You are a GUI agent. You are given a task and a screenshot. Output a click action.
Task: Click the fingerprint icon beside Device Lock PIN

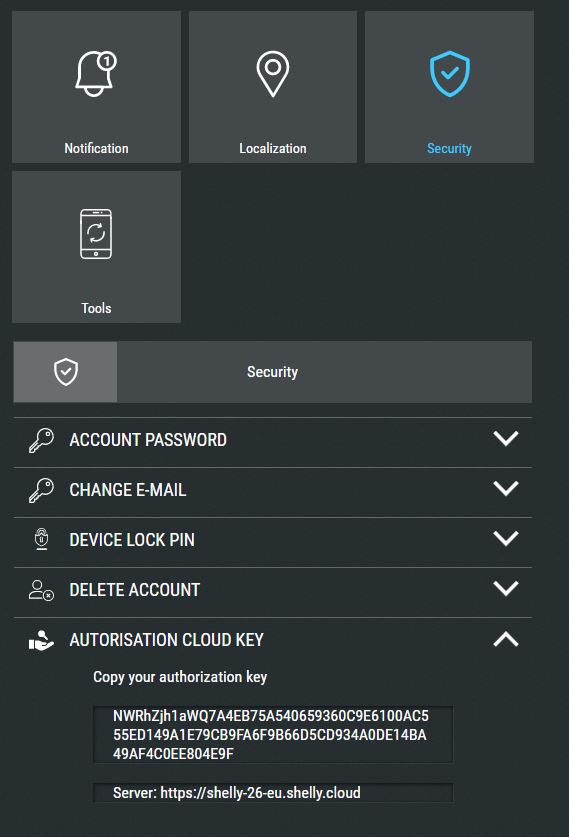42,539
